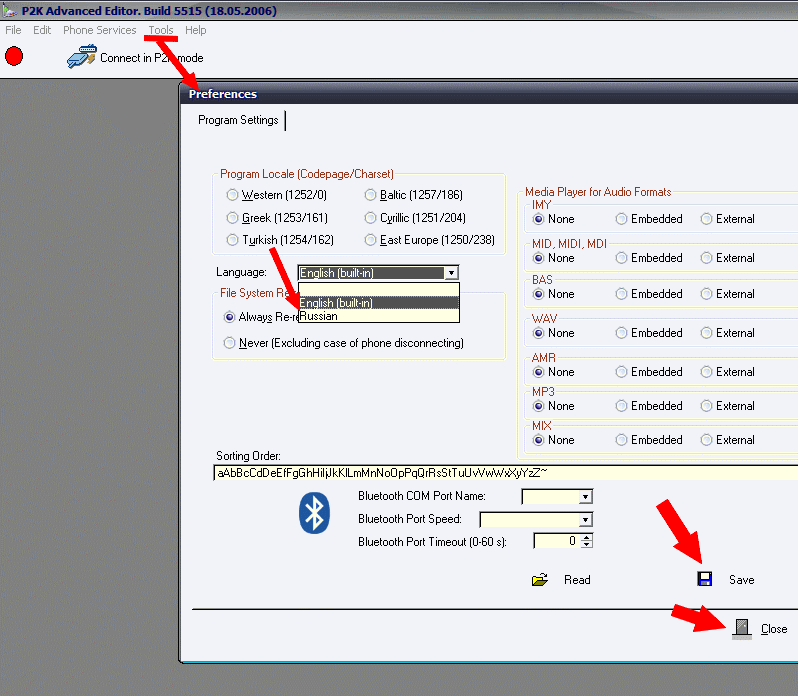
Task: Set BAS player to External
Action: point(706,294)
